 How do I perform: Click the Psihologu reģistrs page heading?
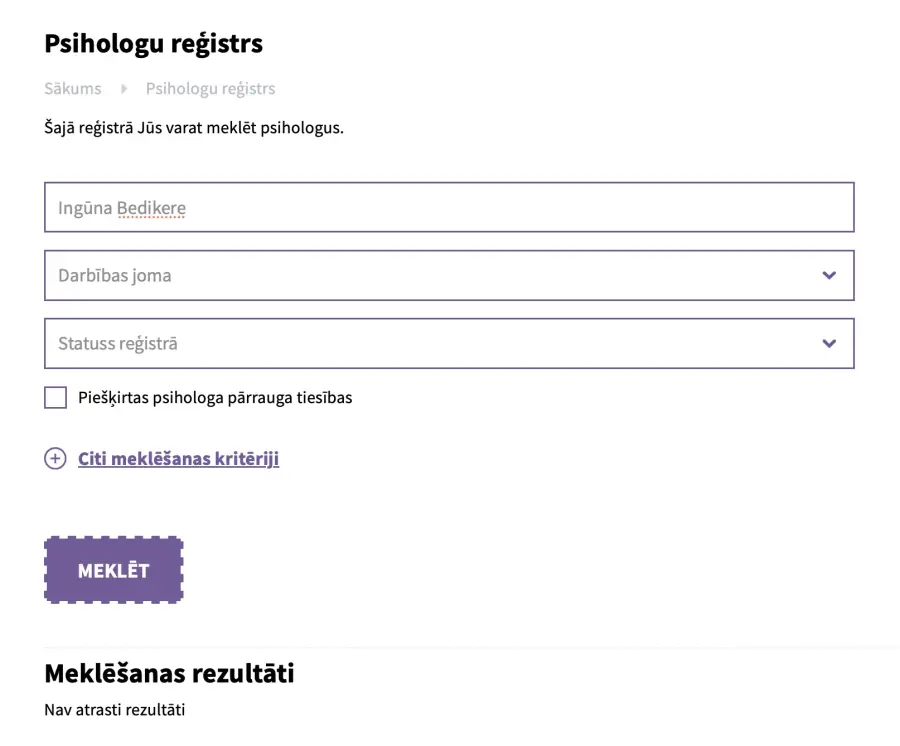[x=153, y=44]
